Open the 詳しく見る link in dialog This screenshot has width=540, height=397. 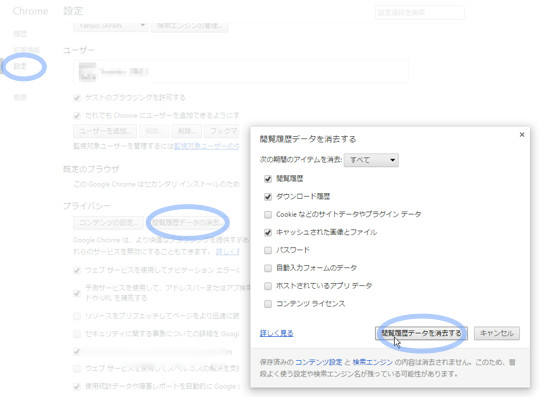coord(277,333)
